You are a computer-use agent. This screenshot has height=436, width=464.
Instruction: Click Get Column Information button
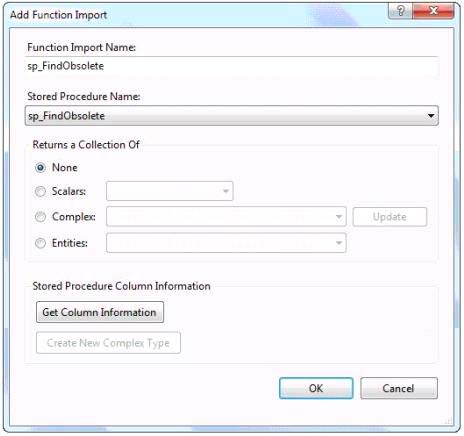[x=100, y=312]
